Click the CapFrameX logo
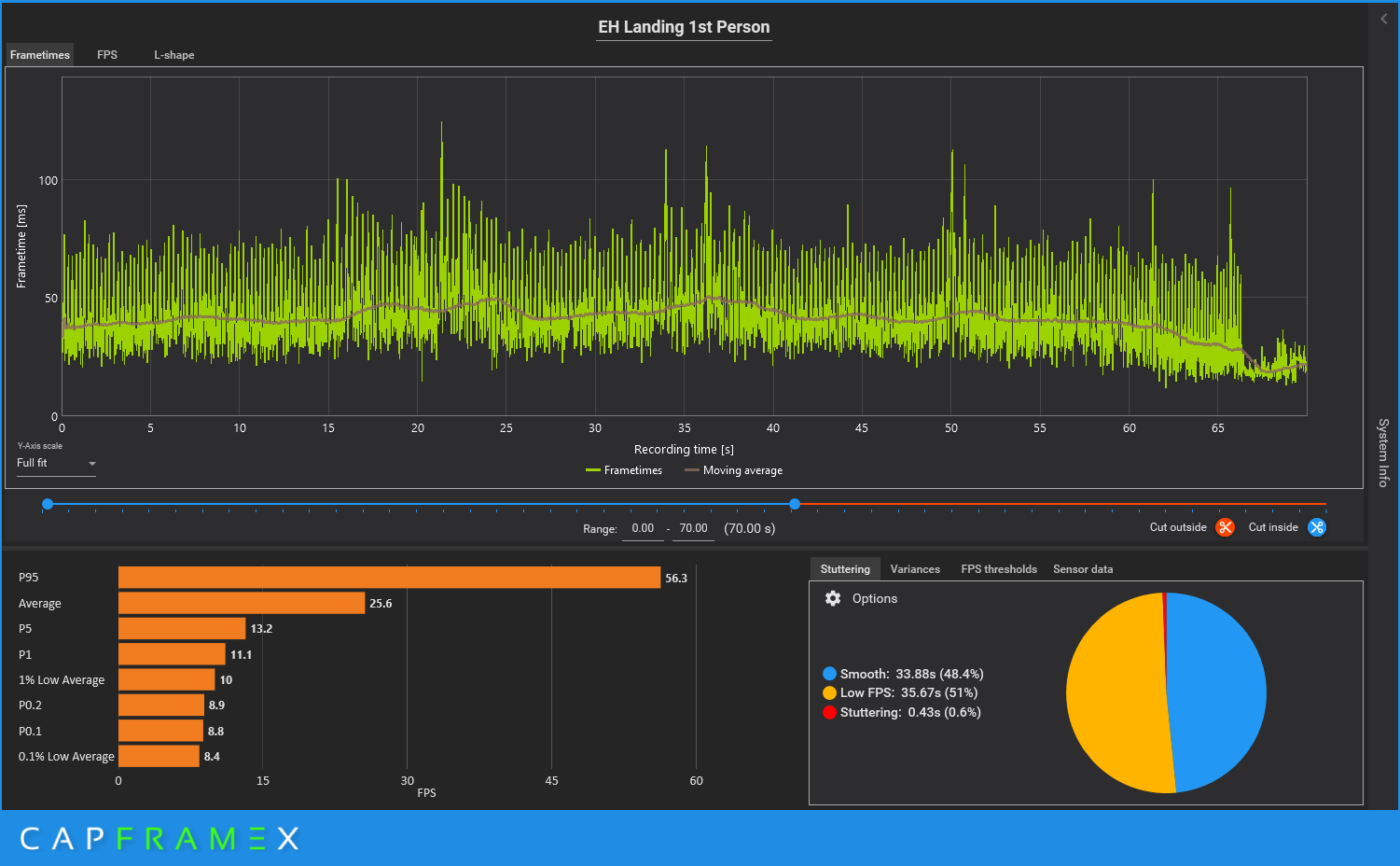Image resolution: width=1400 pixels, height=866 pixels. tap(159, 838)
